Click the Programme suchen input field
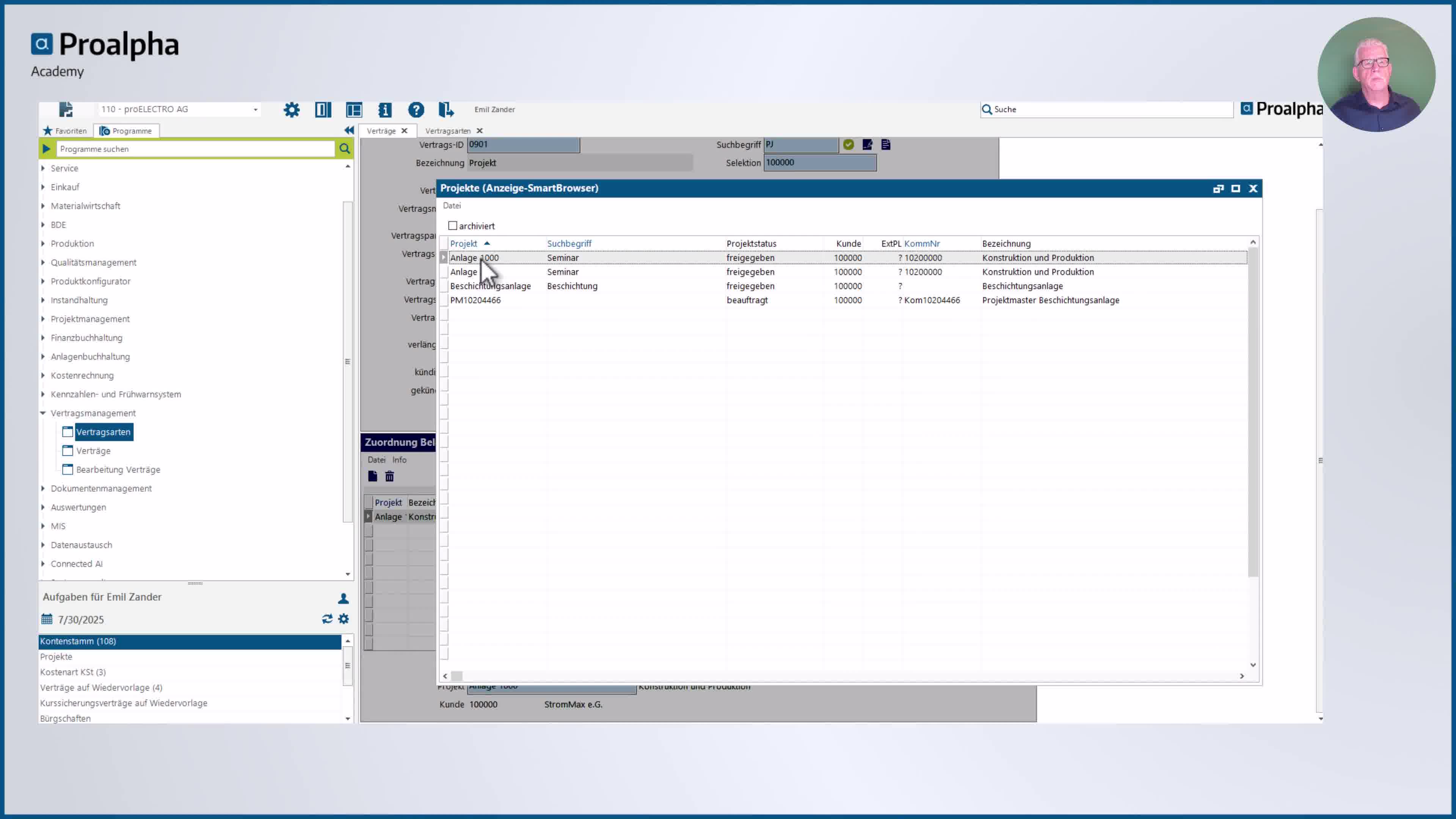The width and height of the screenshot is (1456, 819). [x=196, y=149]
